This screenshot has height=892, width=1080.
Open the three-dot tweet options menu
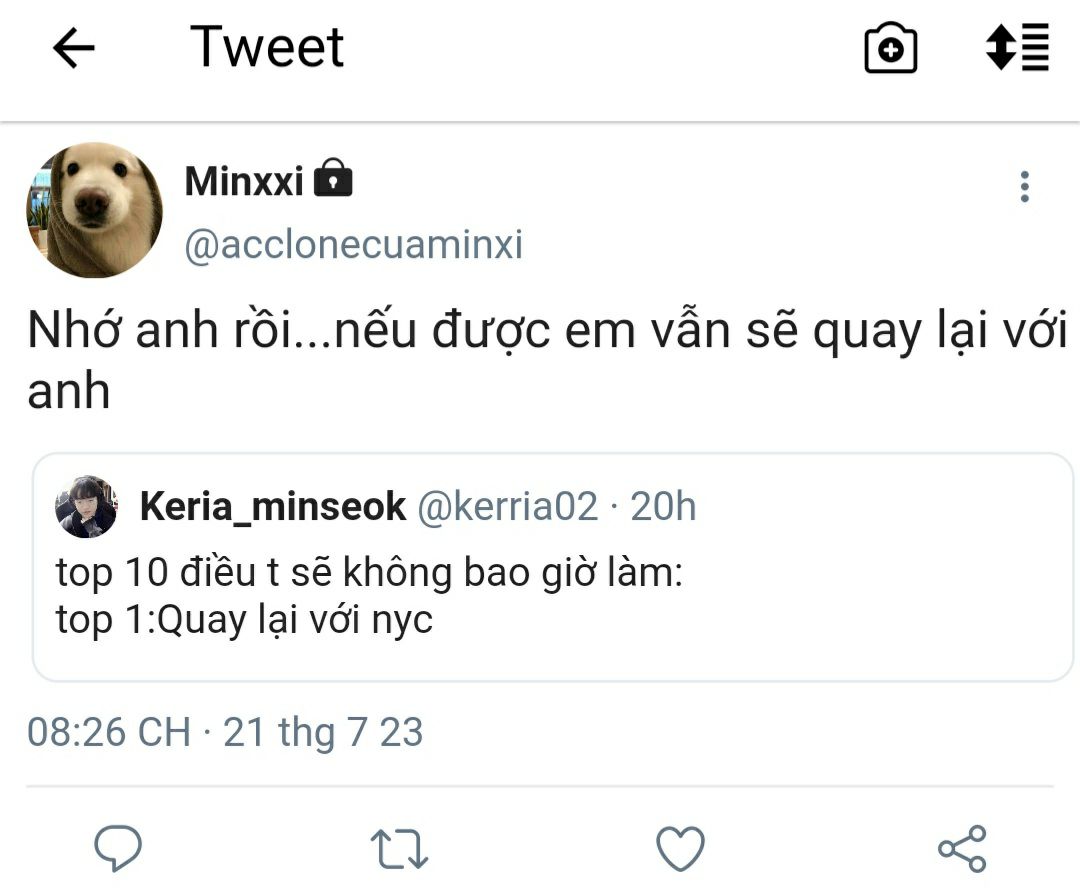[1024, 187]
